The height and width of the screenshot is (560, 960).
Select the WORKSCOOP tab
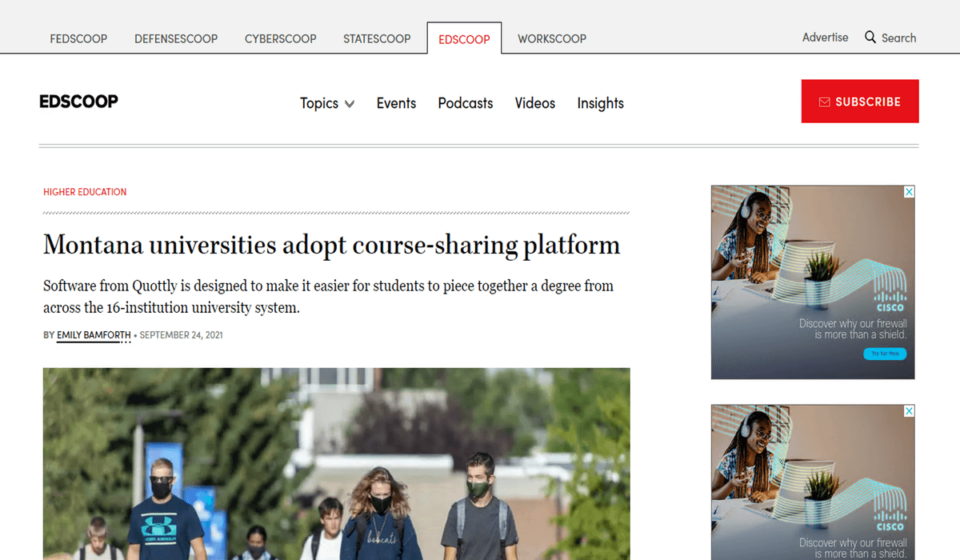[x=552, y=39]
